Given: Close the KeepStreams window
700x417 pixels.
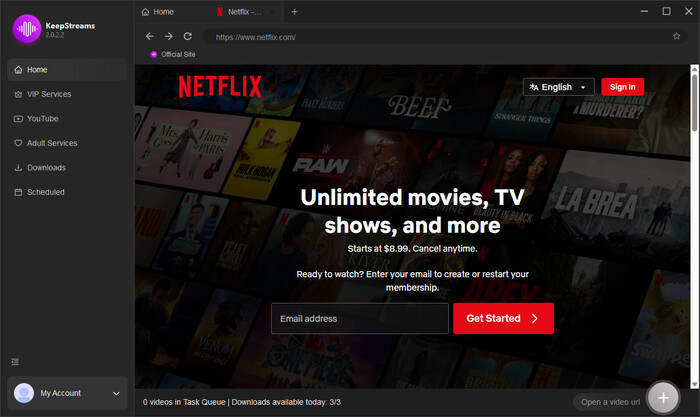Looking at the screenshot, I should click(688, 12).
